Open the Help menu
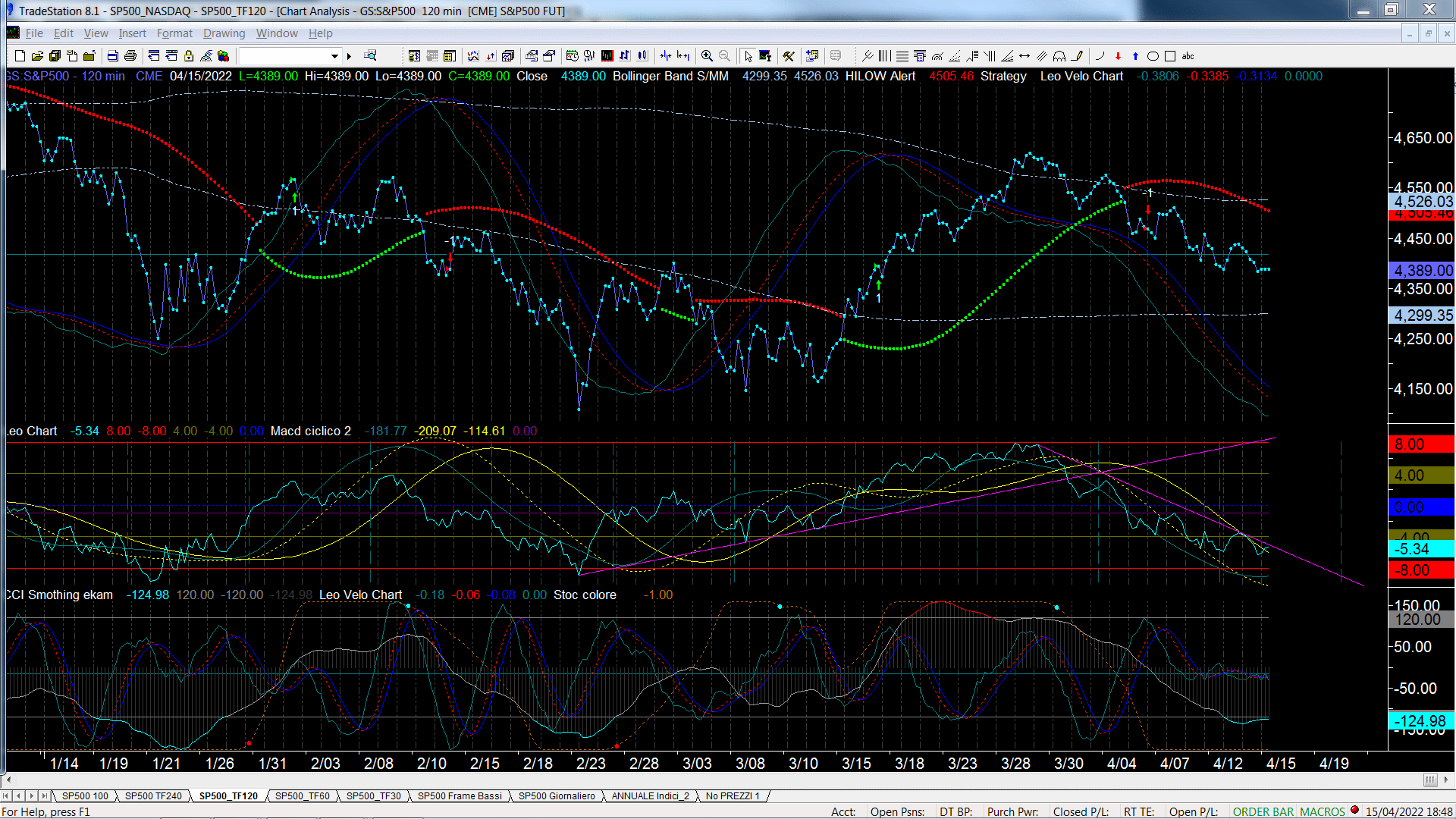 tap(320, 33)
